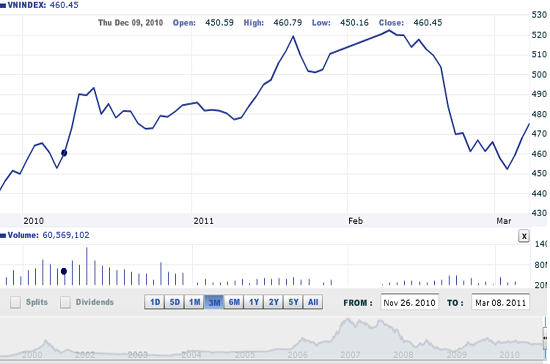Click the Close value 460.45 in header
Screen dimensions: 550x364
pos(428,23)
